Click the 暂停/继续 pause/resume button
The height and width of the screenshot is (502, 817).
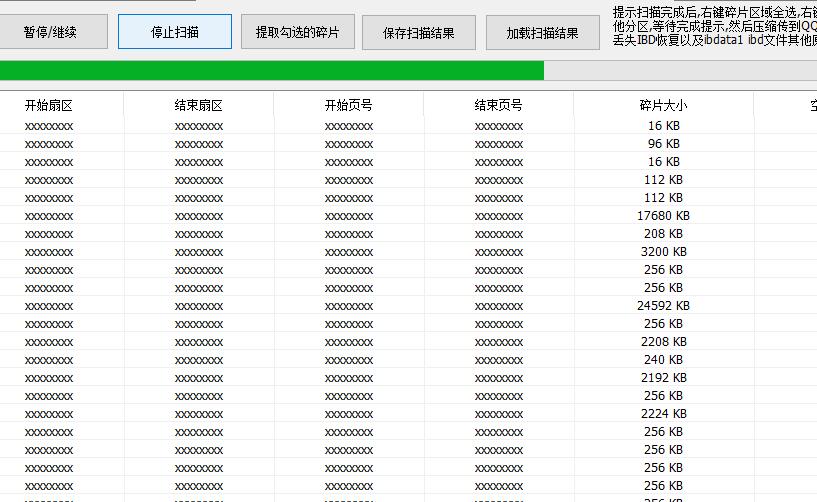coord(50,32)
